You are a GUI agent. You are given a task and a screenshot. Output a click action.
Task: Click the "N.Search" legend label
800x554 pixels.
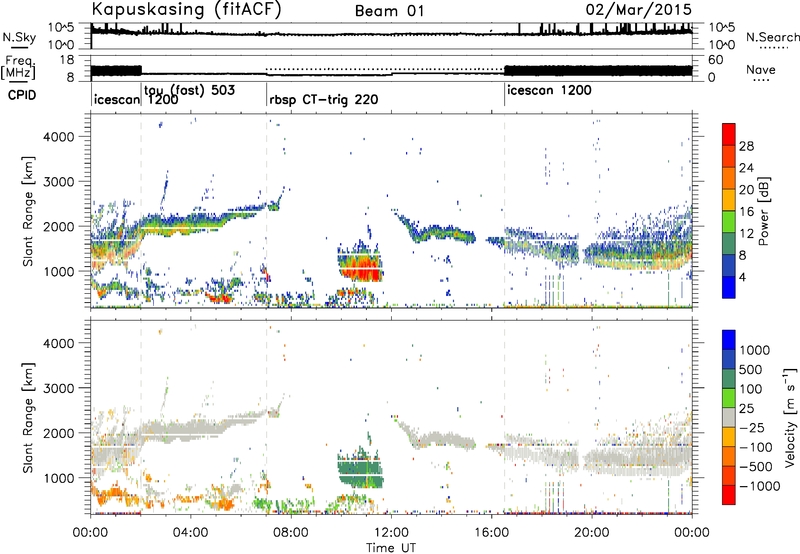pyautogui.click(x=772, y=37)
